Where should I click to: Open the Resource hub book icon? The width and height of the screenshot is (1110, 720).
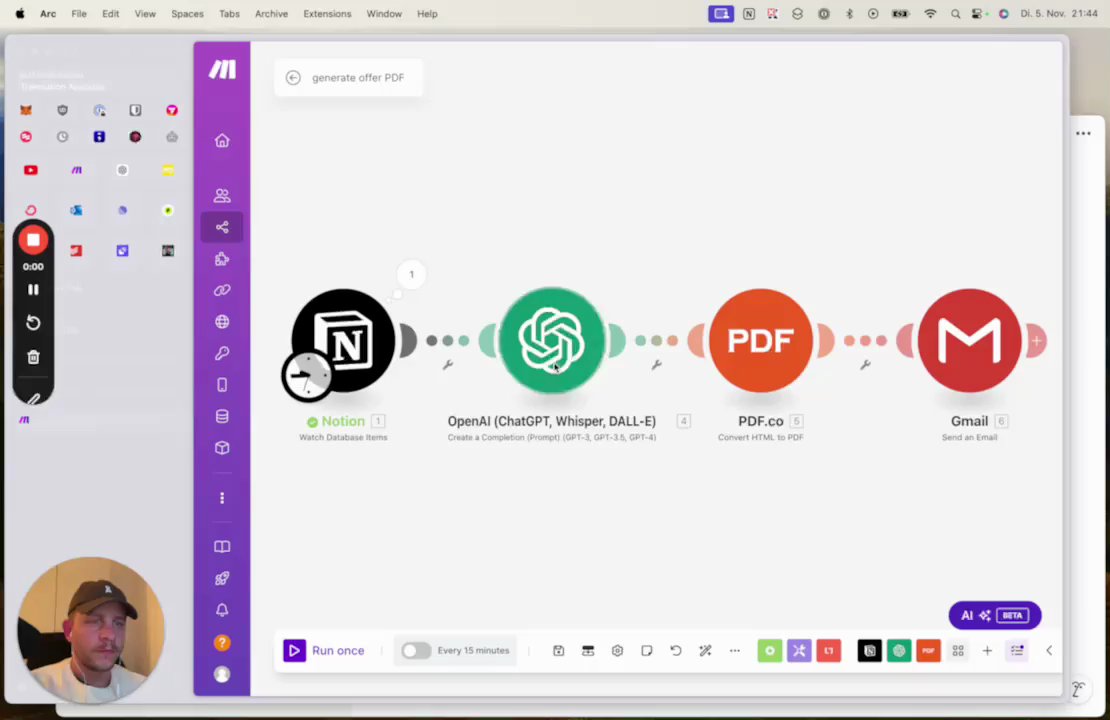[222, 547]
